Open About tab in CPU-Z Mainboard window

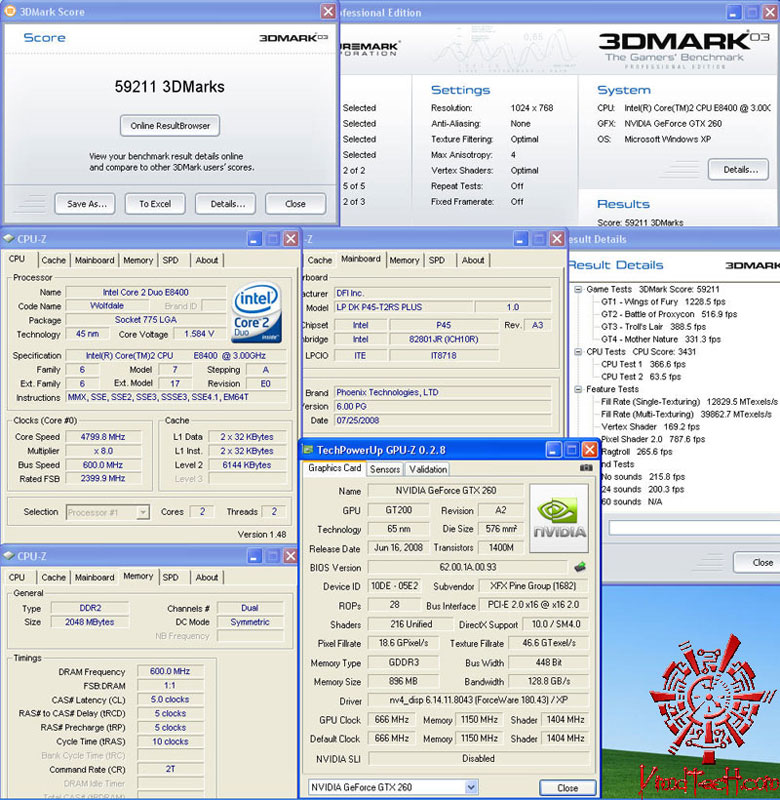tap(473, 260)
